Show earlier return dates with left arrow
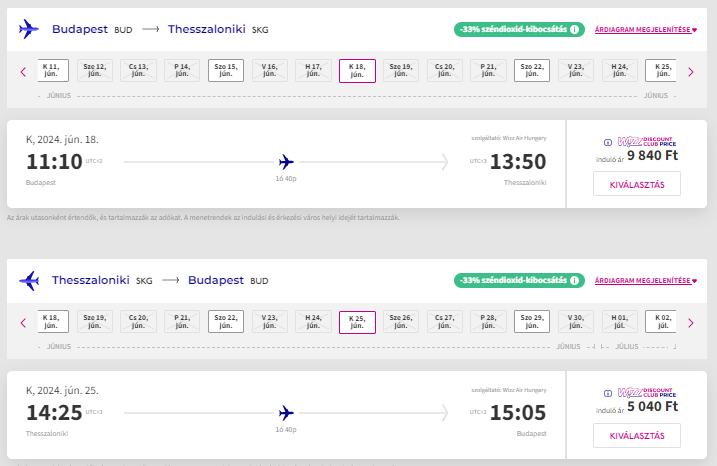The height and width of the screenshot is (466, 717). pyautogui.click(x=23, y=323)
